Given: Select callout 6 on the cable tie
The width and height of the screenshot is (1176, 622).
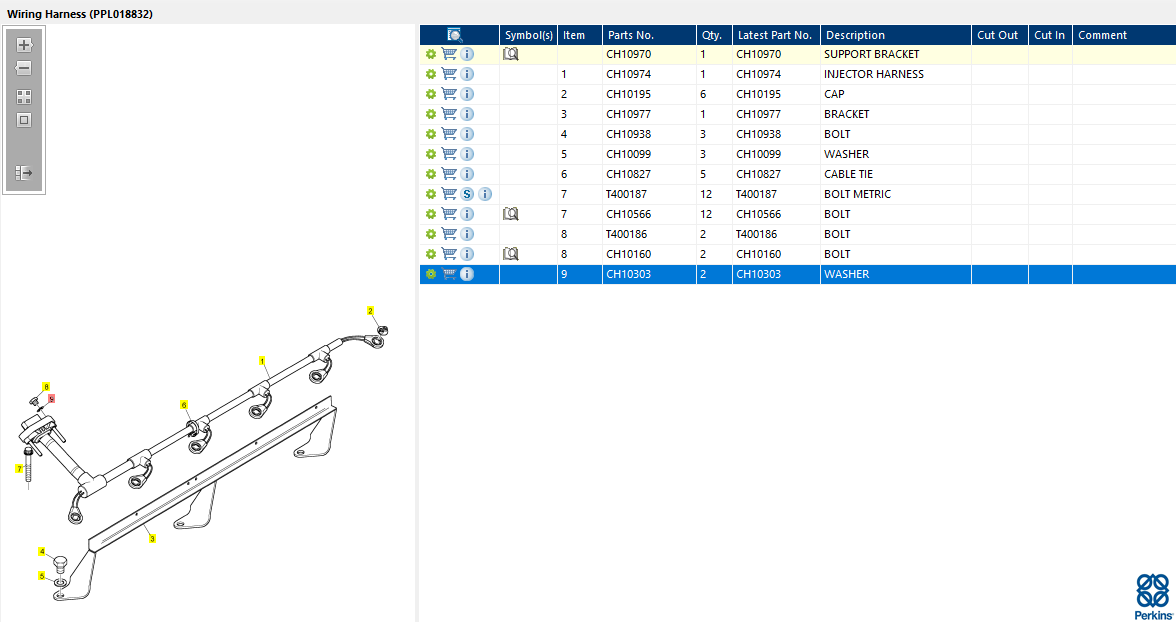Looking at the screenshot, I should tap(184, 405).
